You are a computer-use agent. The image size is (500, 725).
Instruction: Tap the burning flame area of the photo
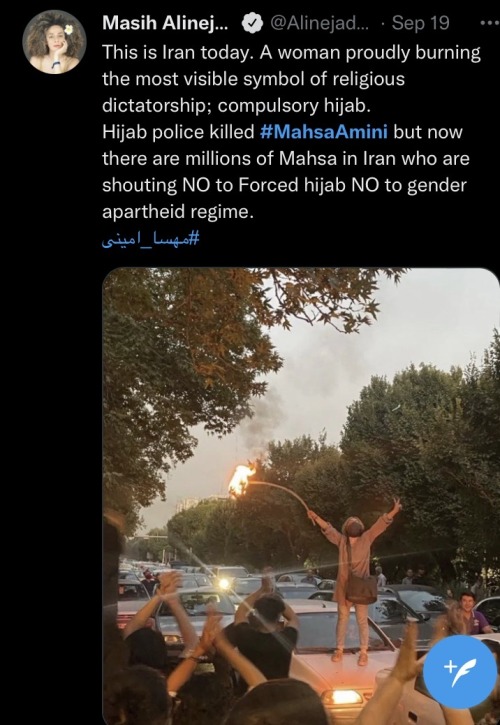click(241, 479)
